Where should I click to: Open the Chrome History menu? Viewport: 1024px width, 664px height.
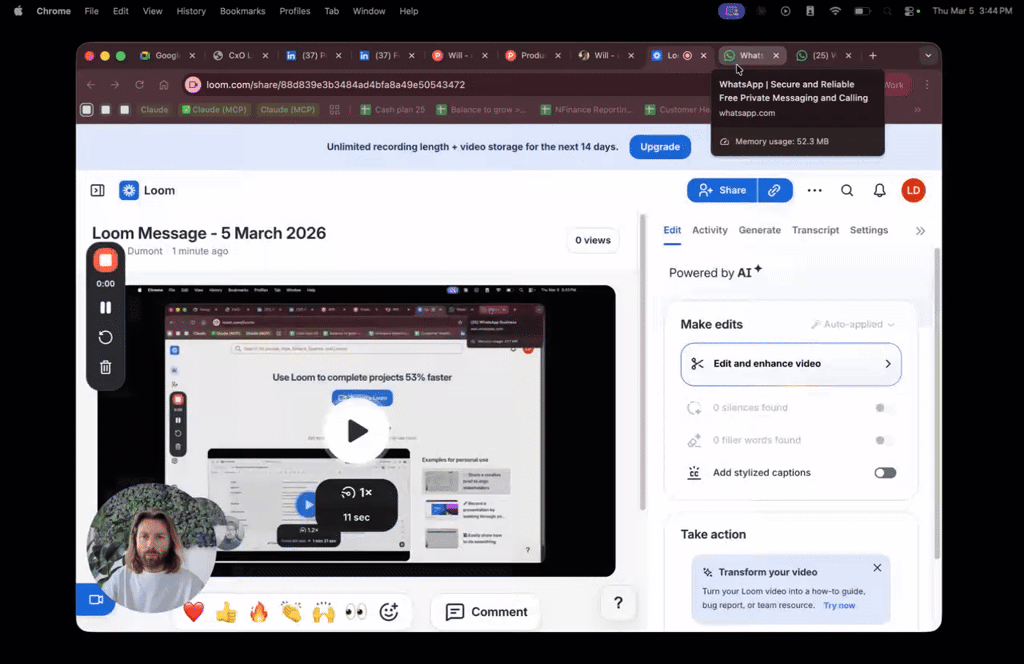point(191,11)
